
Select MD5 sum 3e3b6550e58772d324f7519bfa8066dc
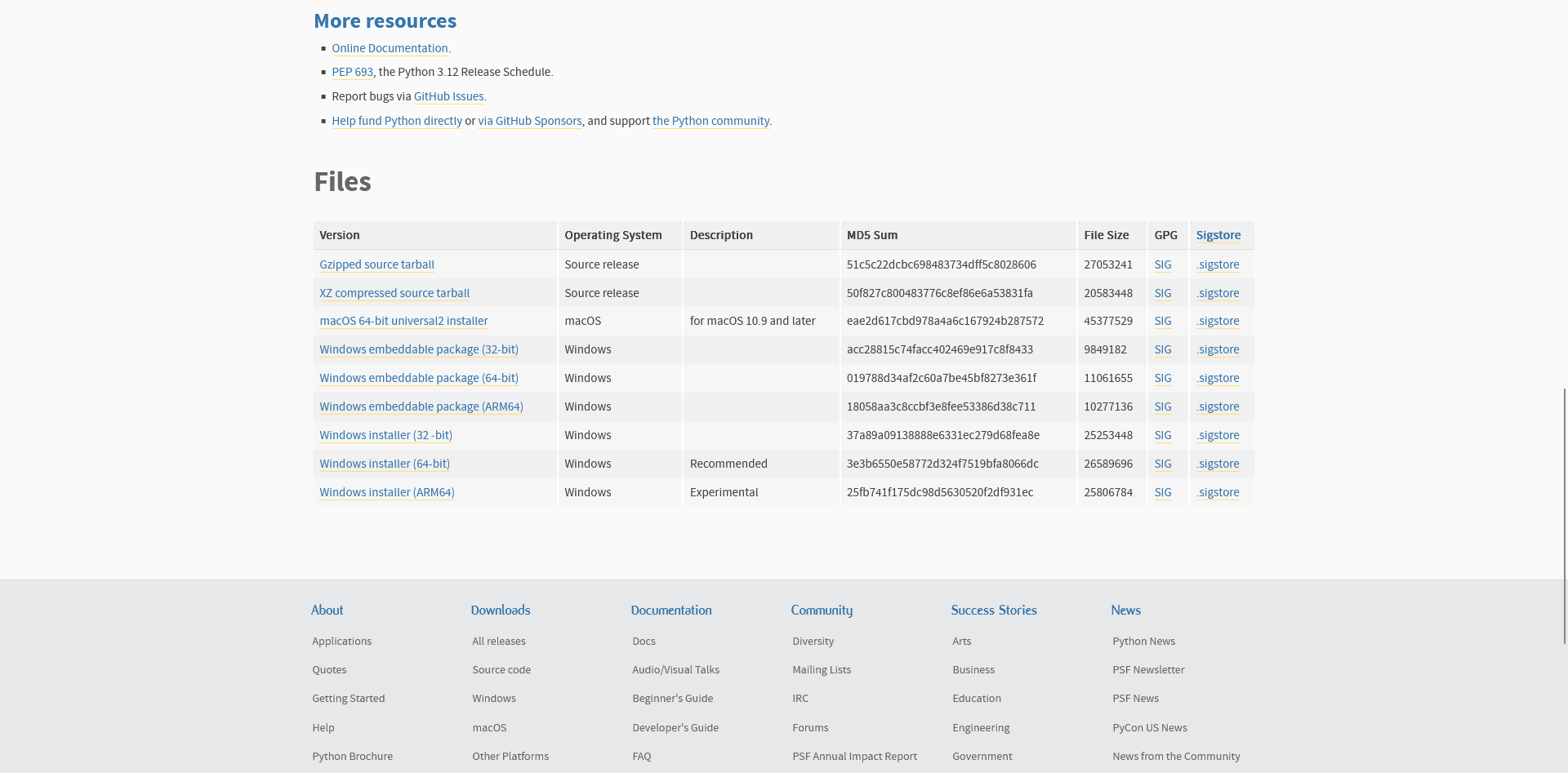click(942, 464)
